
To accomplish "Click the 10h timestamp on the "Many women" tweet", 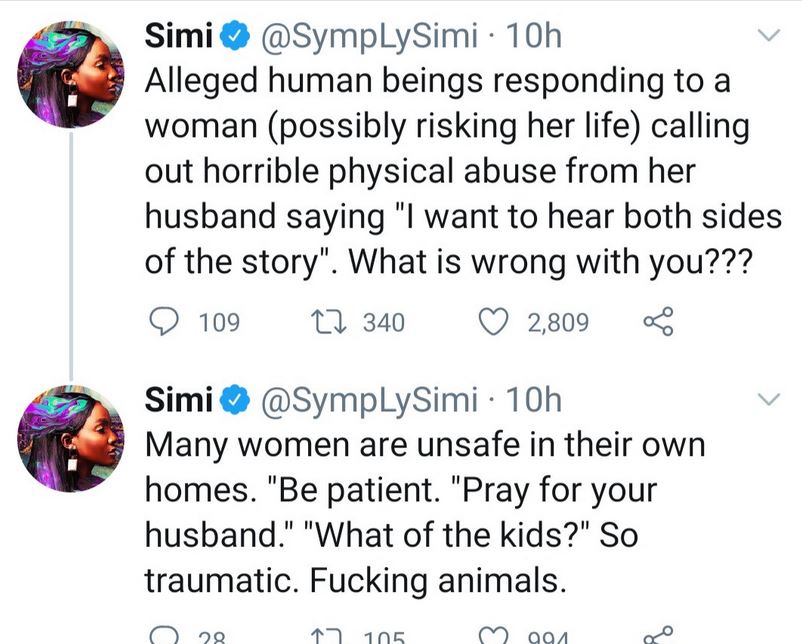I will tap(534, 401).
